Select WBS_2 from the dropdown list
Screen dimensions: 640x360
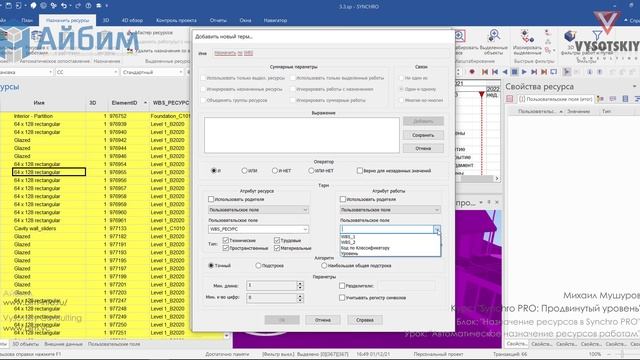(x=390, y=242)
